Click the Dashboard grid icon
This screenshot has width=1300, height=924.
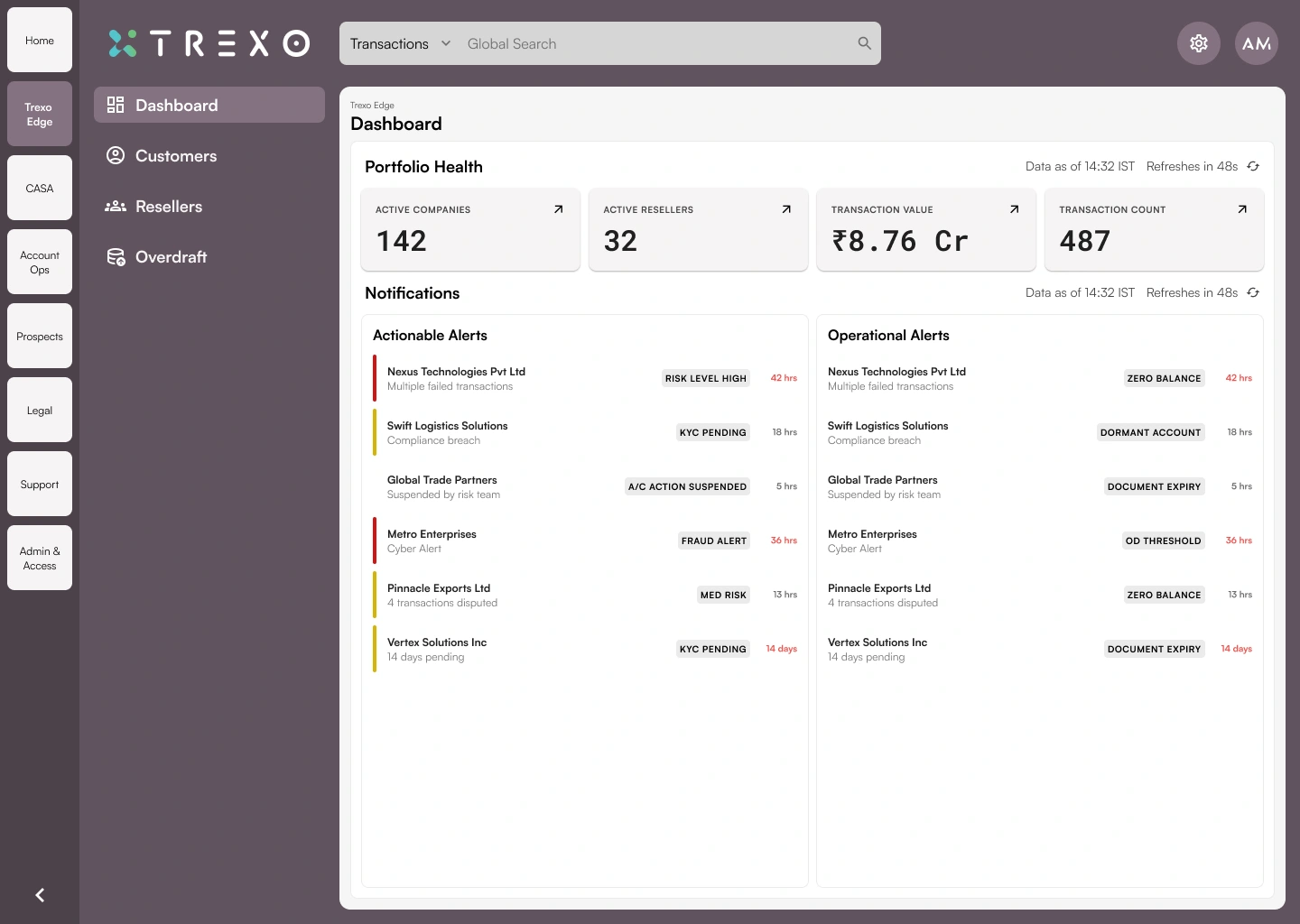point(116,105)
